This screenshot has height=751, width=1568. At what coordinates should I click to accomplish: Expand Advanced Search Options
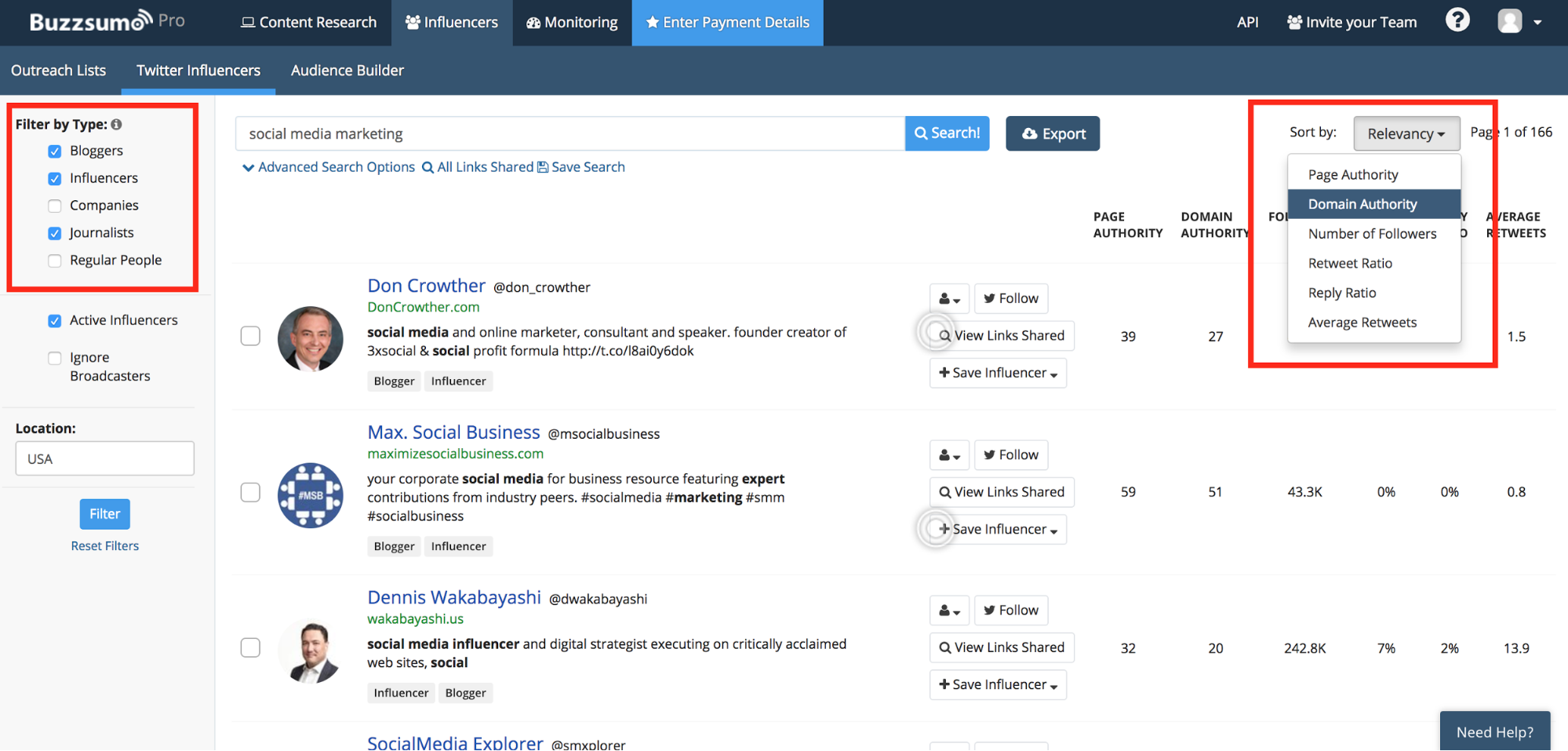(329, 167)
